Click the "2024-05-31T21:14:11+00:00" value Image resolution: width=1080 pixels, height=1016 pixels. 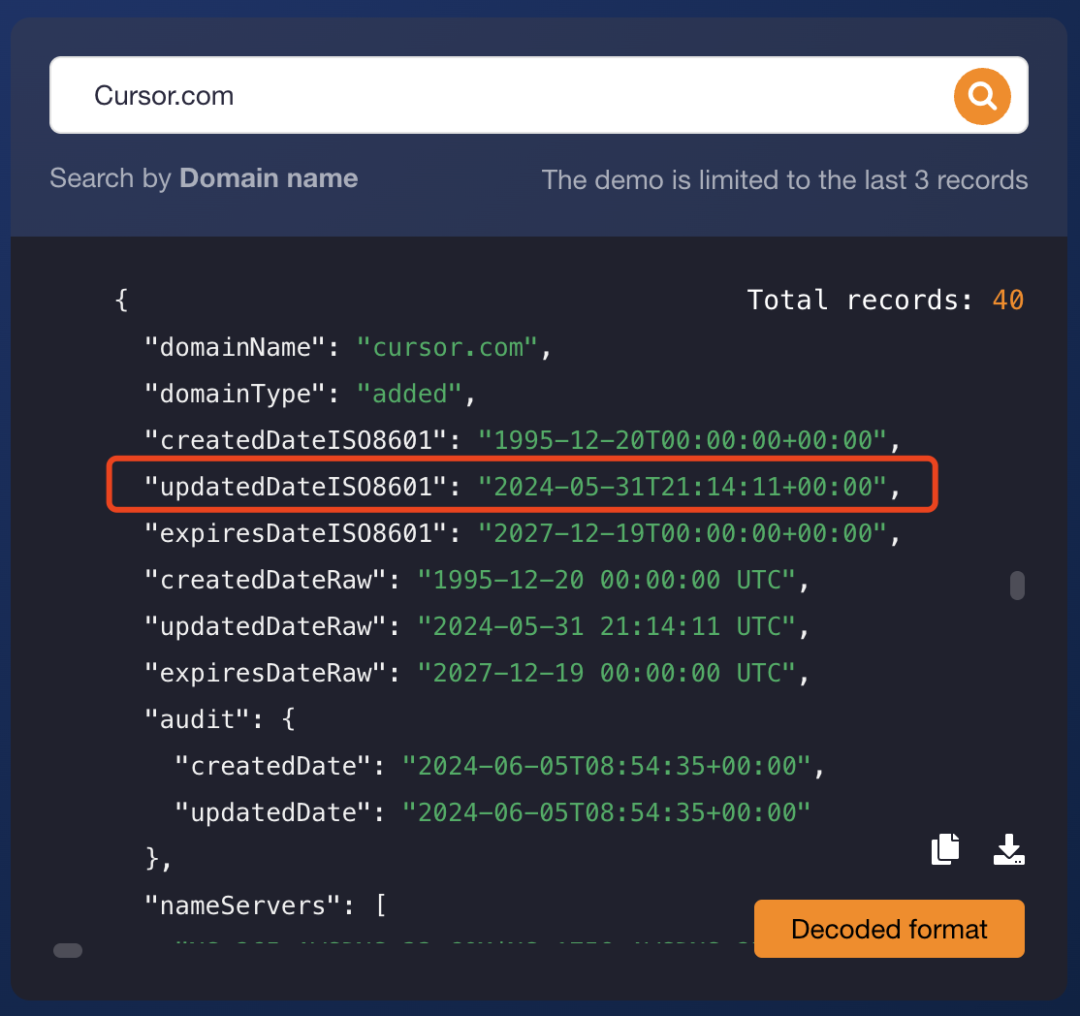pyautogui.click(x=682, y=486)
